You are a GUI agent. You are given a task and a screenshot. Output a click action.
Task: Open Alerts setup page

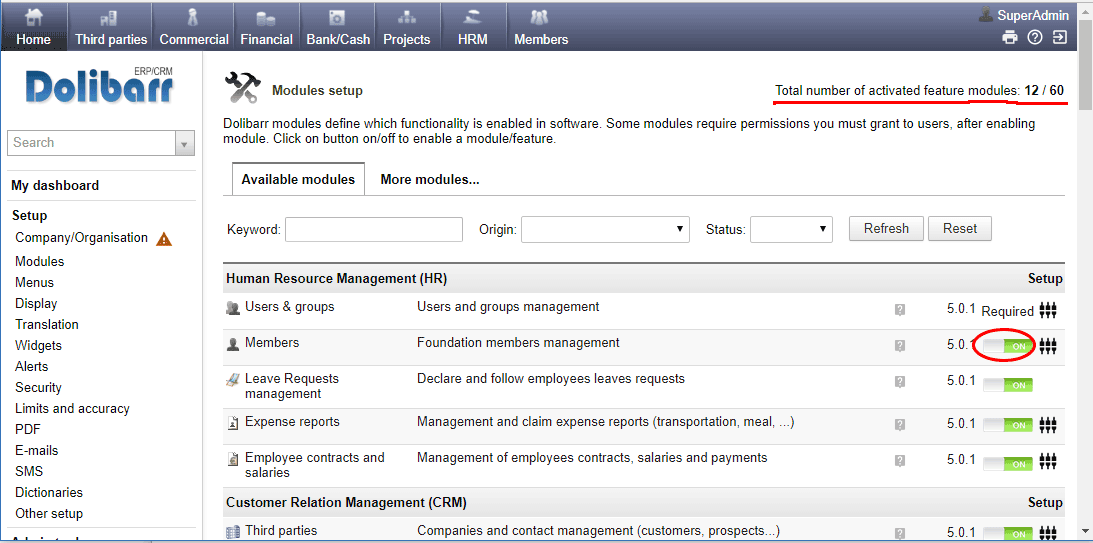32,366
